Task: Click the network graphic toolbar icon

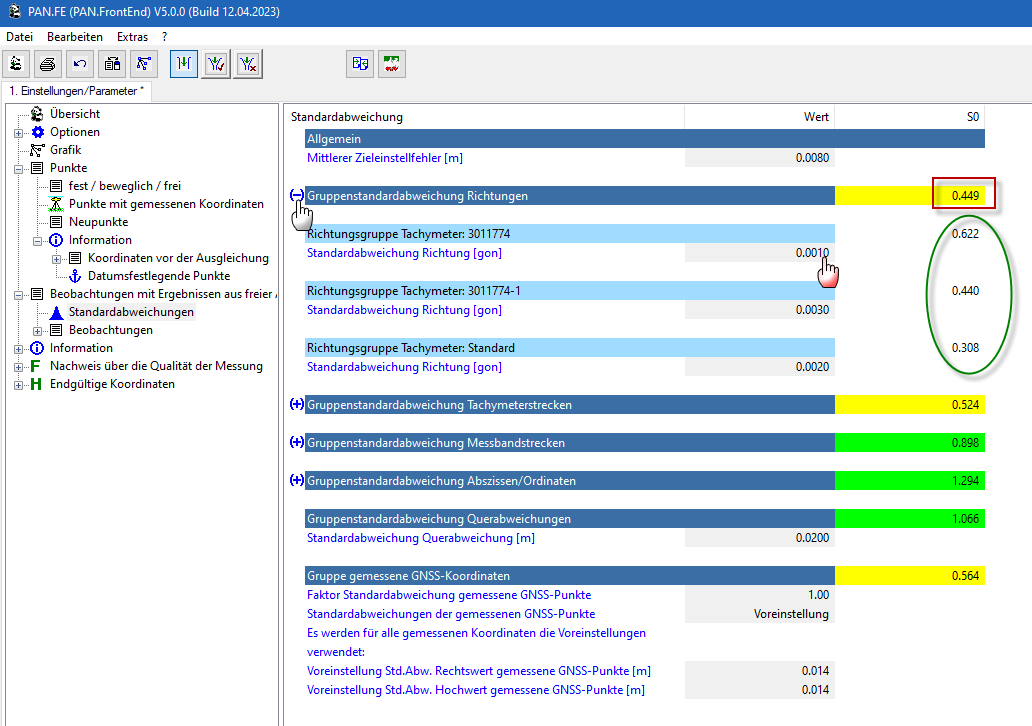Action: [145, 63]
